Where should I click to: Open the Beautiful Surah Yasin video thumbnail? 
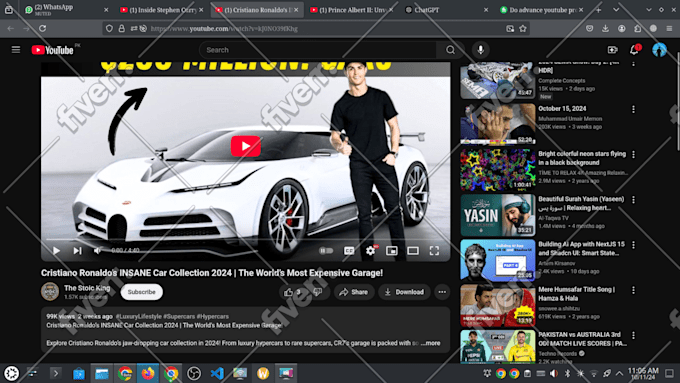pyautogui.click(x=497, y=215)
